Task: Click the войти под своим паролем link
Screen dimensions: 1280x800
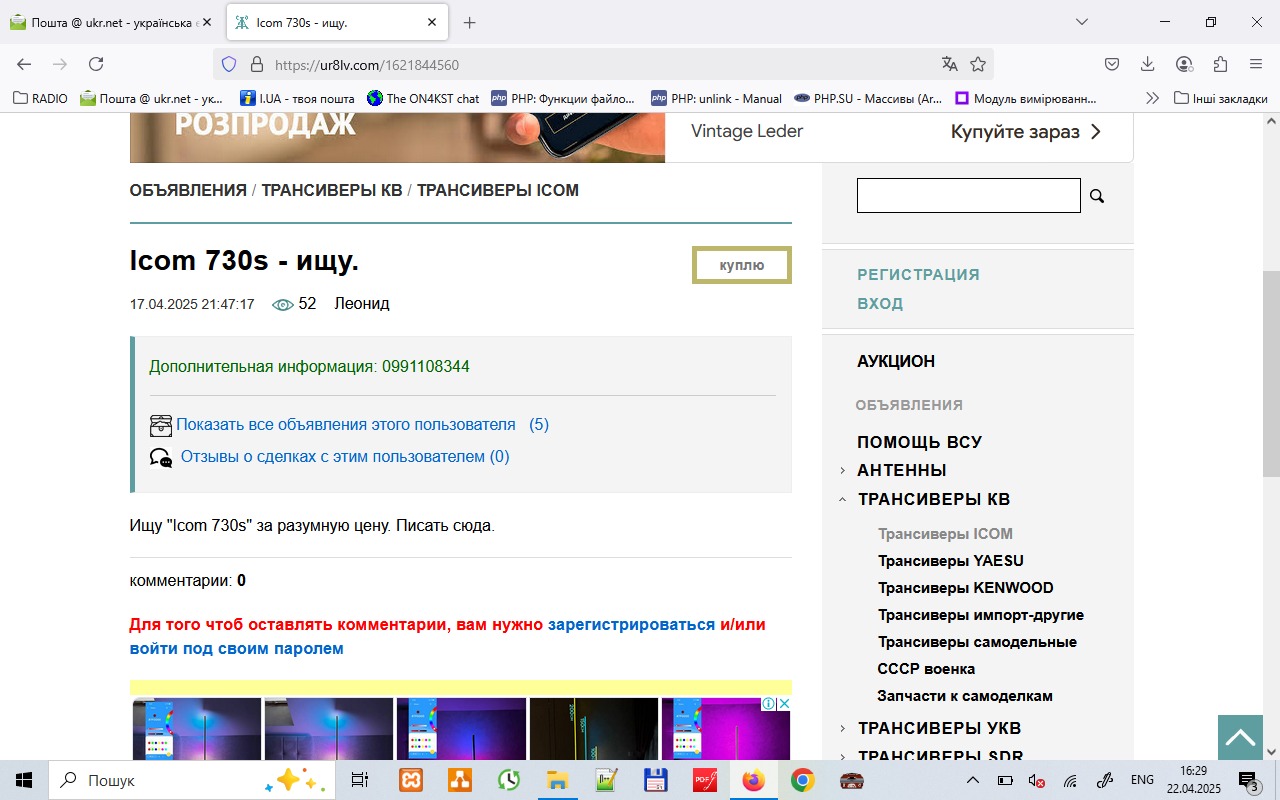Action: point(237,648)
